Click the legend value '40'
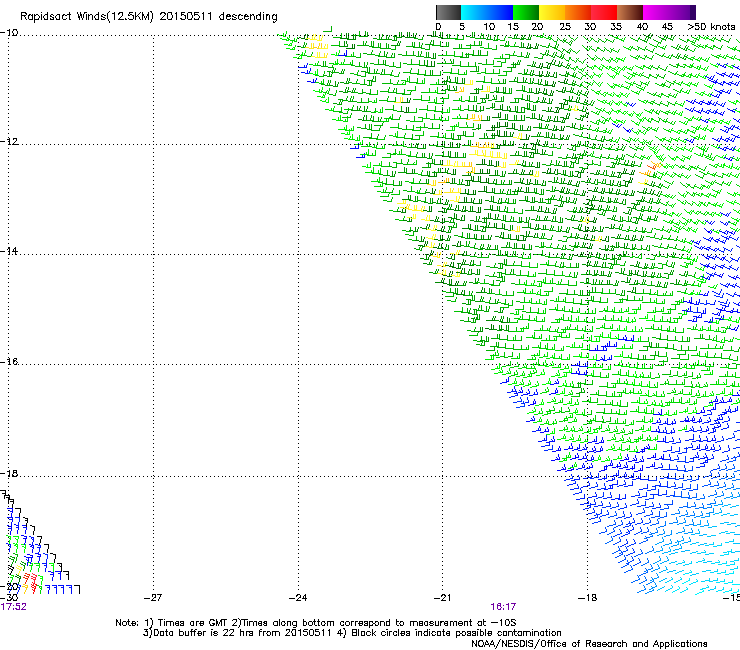 tap(642, 27)
